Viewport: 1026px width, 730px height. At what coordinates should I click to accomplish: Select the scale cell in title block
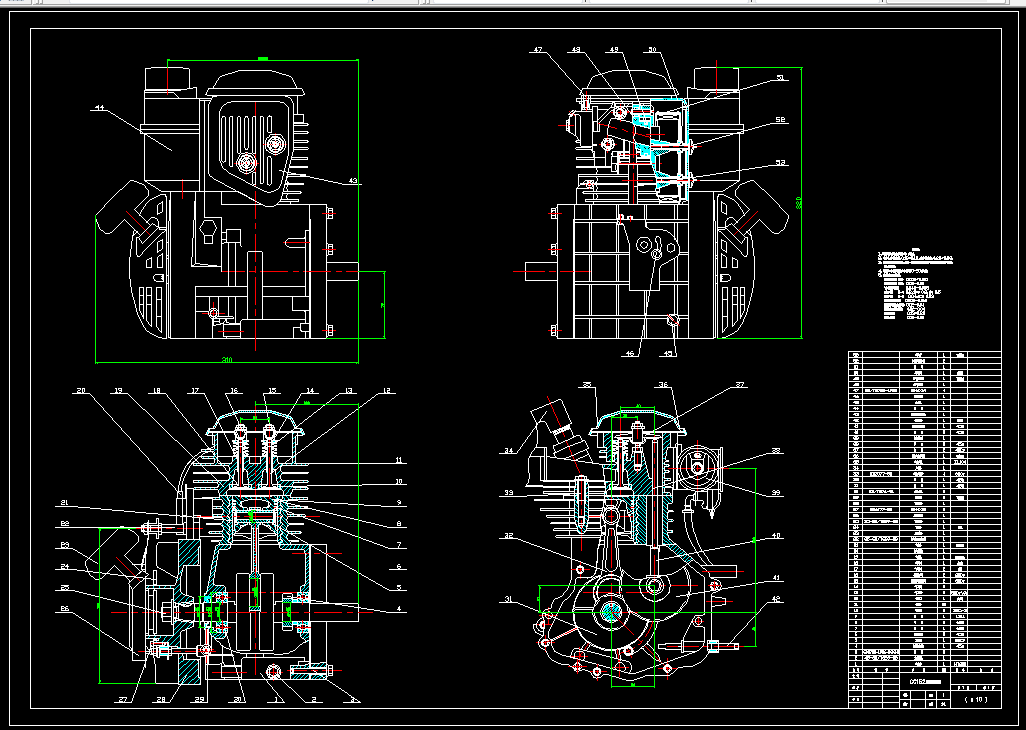(x=976, y=699)
